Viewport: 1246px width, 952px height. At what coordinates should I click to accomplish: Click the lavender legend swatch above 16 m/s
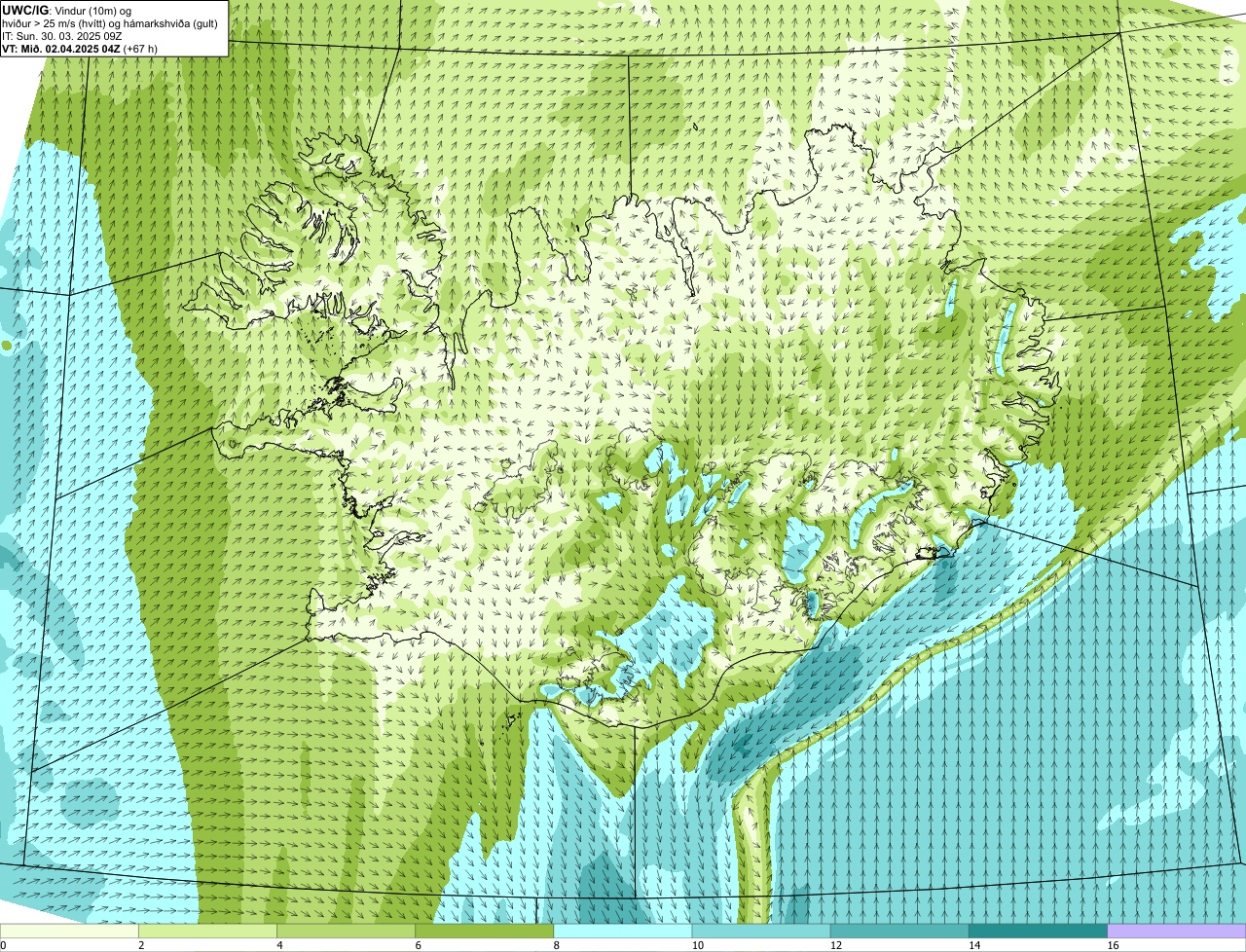(x=1177, y=931)
